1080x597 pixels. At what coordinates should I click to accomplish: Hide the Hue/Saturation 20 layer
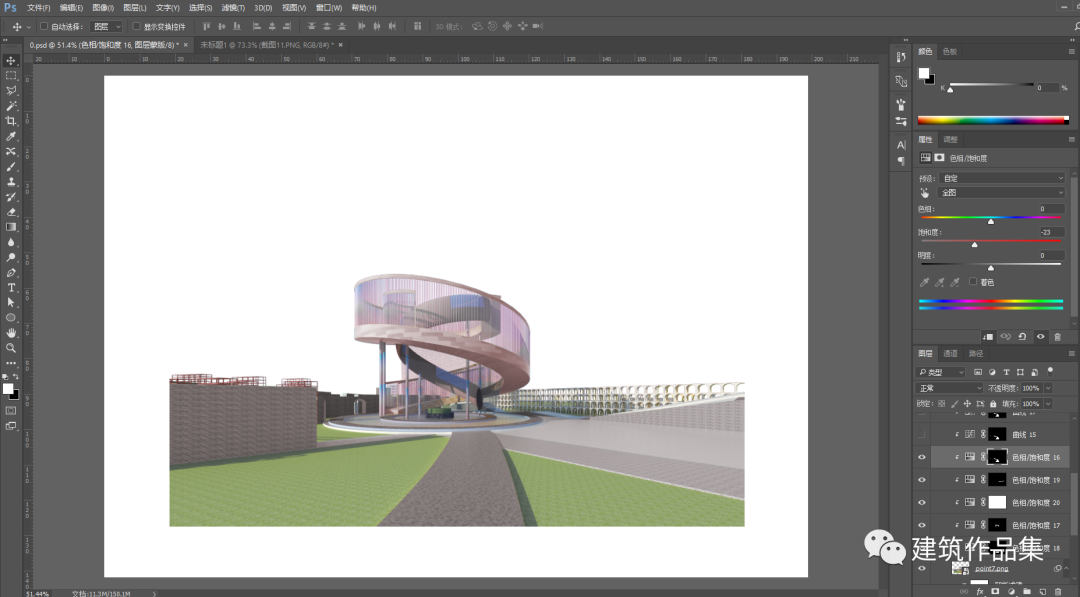pyautogui.click(x=922, y=503)
